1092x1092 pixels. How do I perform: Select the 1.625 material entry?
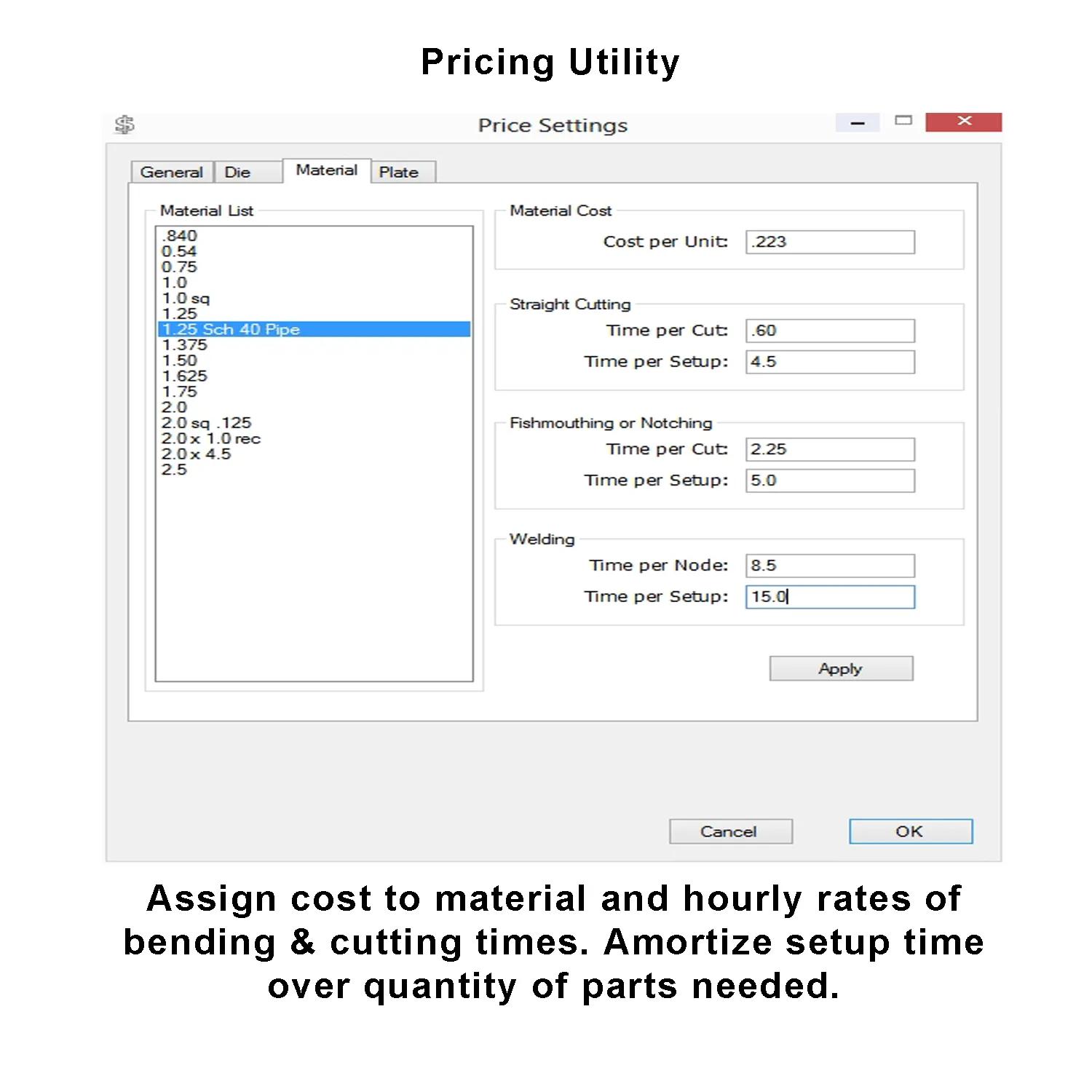tap(183, 376)
